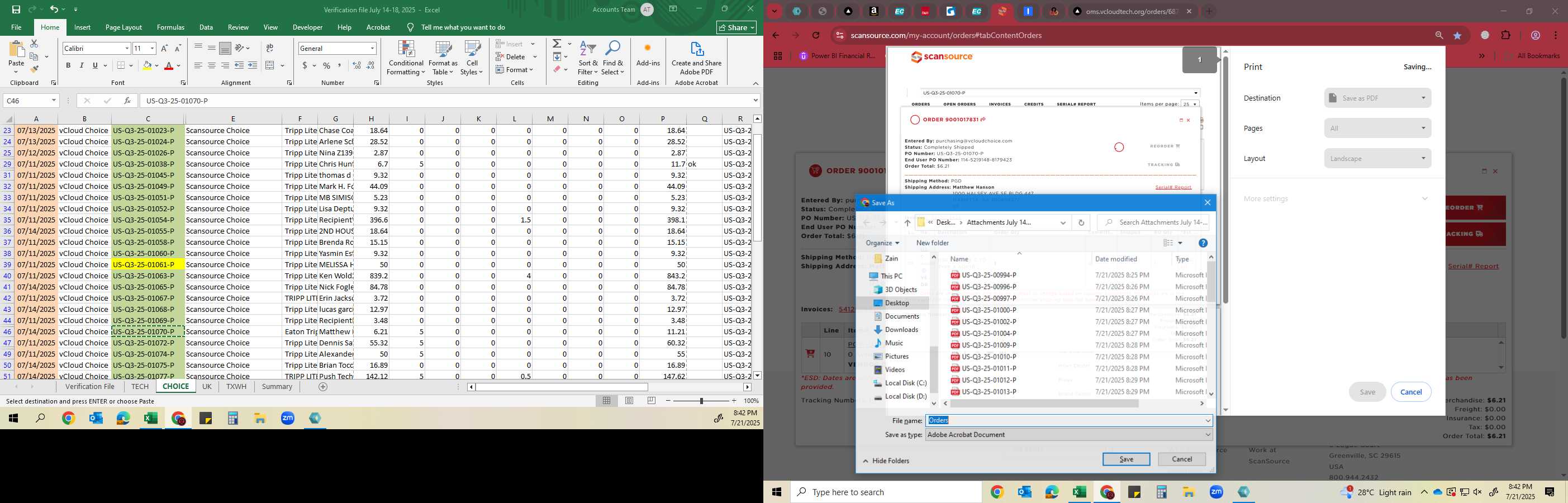The width and height of the screenshot is (1568, 503).
Task: Open the Formulas ribbon tab
Action: click(x=170, y=27)
